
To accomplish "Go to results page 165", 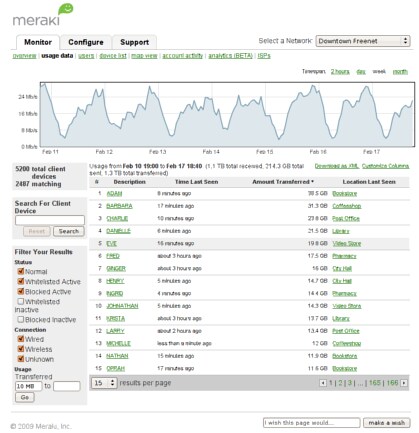I will click(375, 383).
